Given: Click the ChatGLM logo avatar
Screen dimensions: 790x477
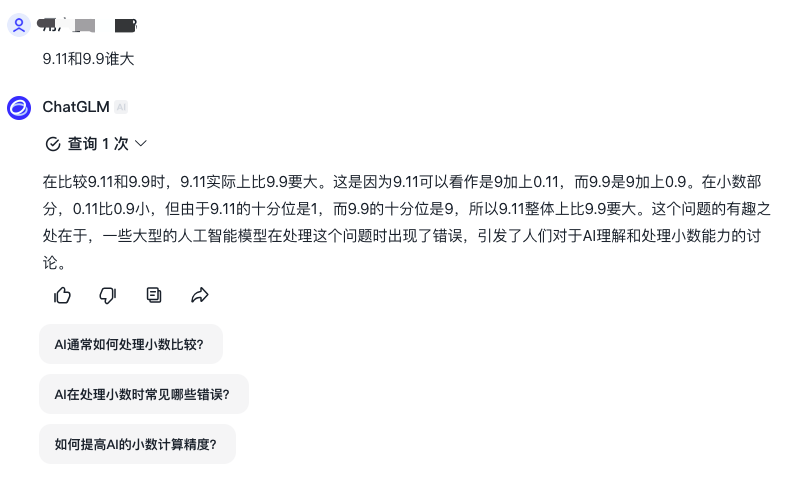Looking at the screenshot, I should [x=19, y=107].
